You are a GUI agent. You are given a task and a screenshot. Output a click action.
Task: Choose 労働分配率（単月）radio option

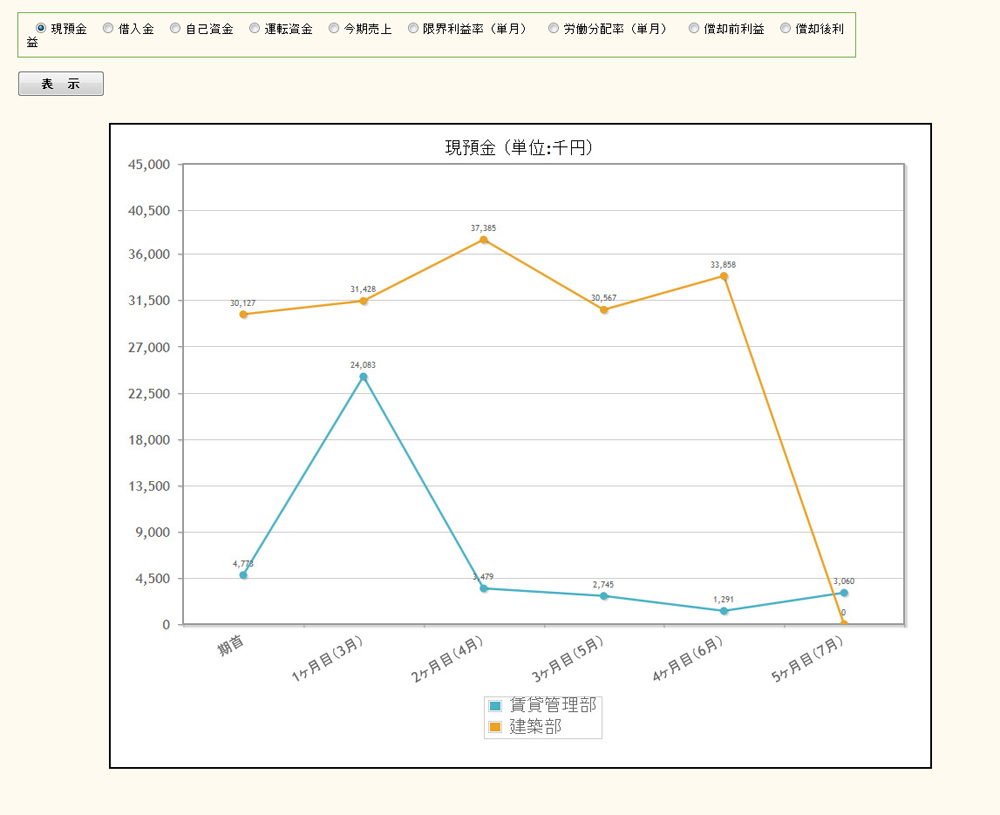tap(553, 28)
